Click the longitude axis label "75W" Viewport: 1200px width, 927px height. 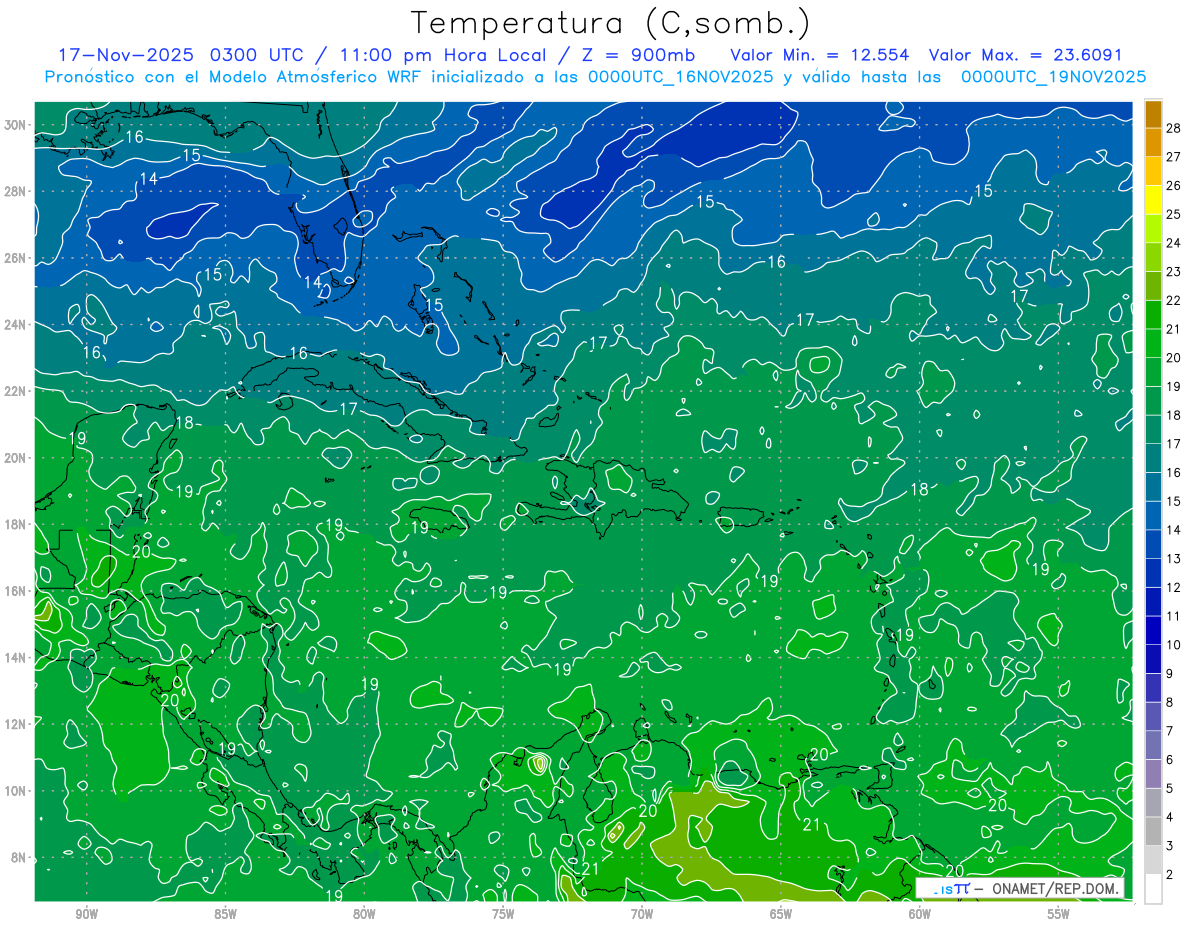pos(503,913)
